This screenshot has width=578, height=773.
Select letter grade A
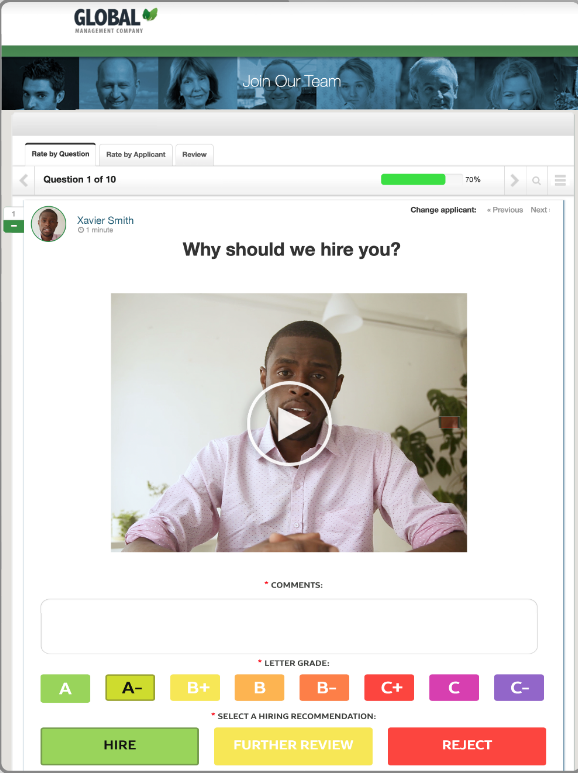click(65, 688)
